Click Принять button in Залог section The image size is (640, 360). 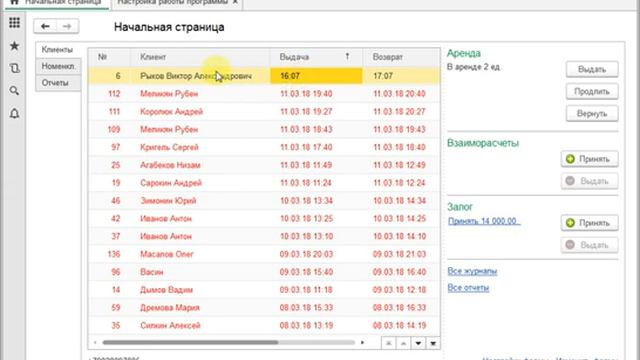click(x=589, y=223)
